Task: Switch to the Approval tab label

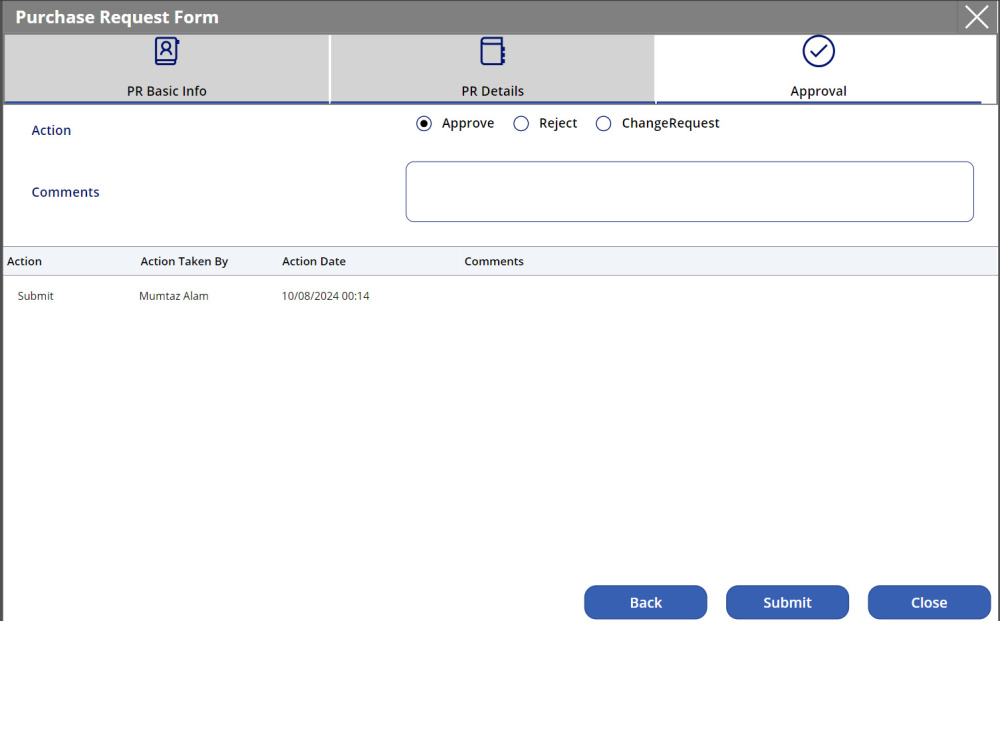Action: click(x=818, y=91)
